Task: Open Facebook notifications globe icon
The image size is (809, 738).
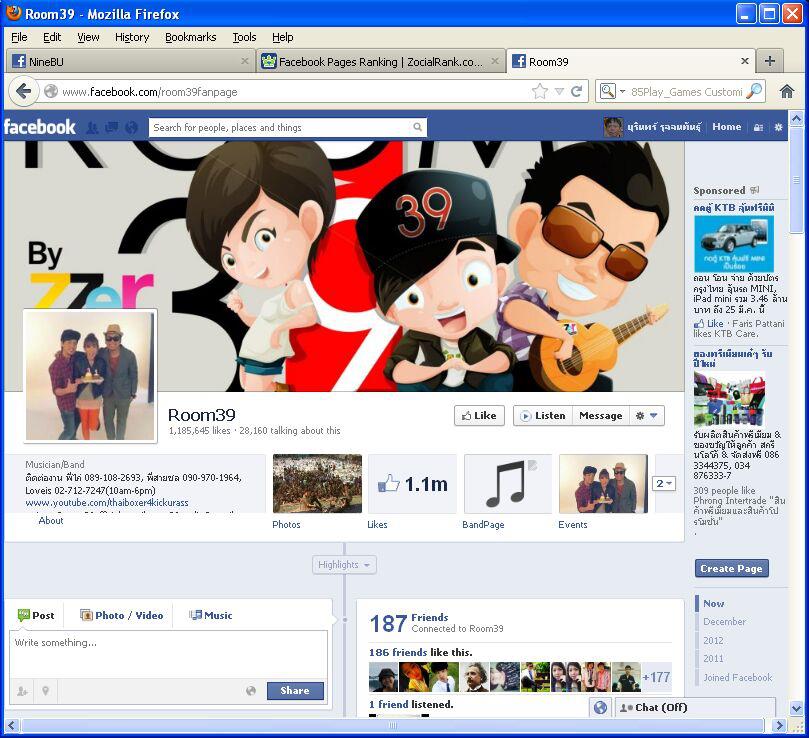Action: pos(131,127)
